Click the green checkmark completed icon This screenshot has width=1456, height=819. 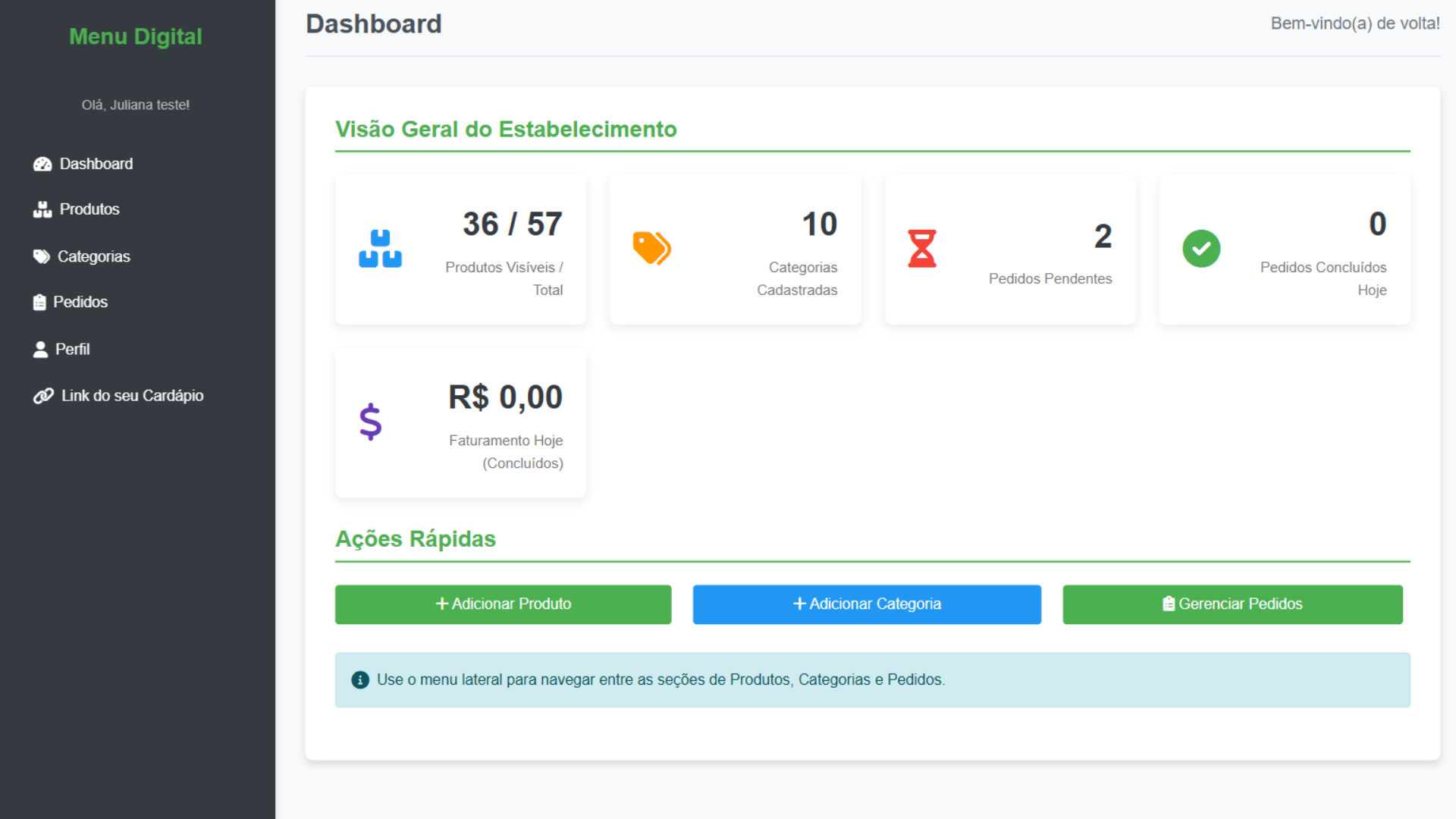point(1201,249)
